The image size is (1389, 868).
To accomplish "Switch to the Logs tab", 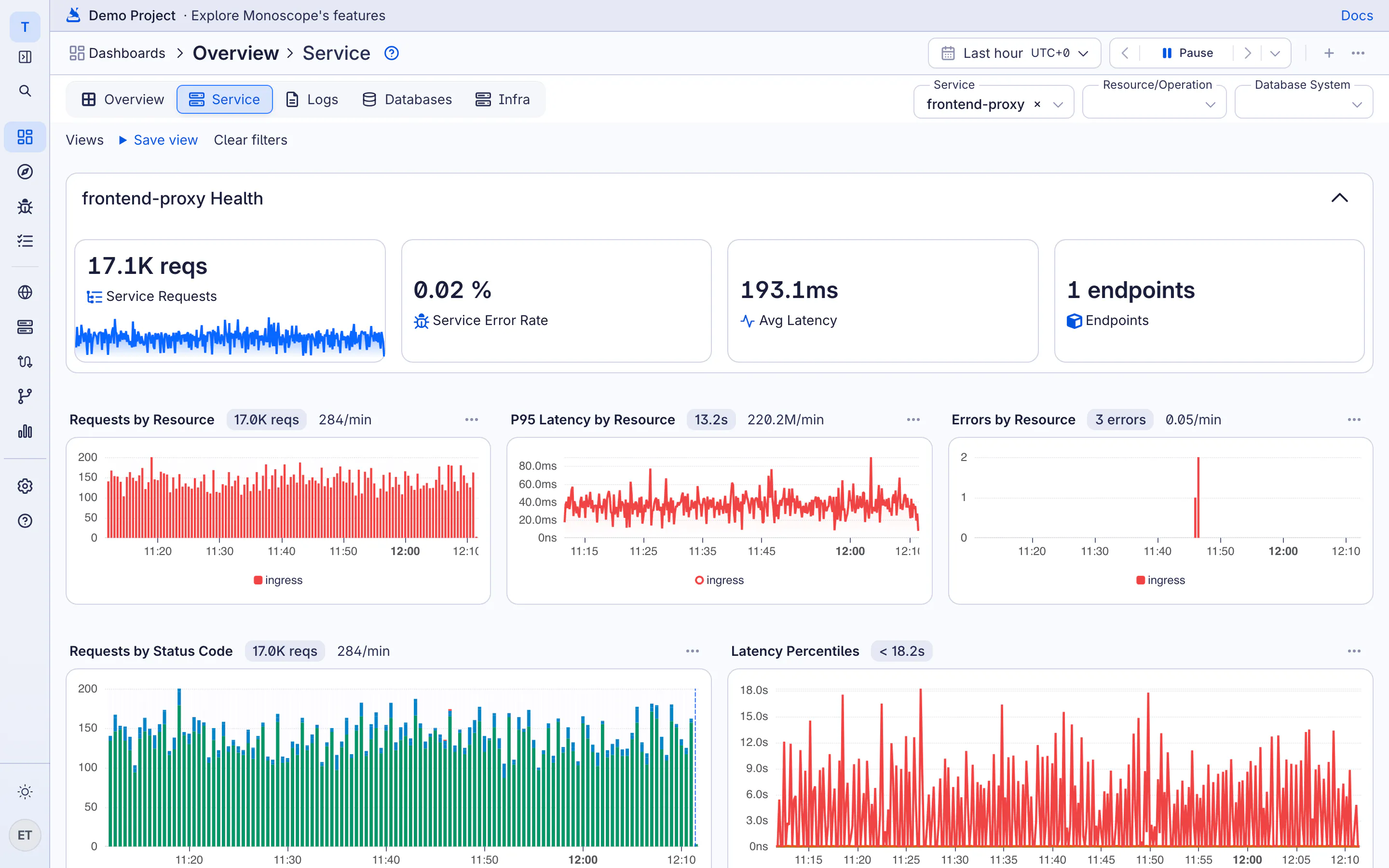I will pos(312,99).
